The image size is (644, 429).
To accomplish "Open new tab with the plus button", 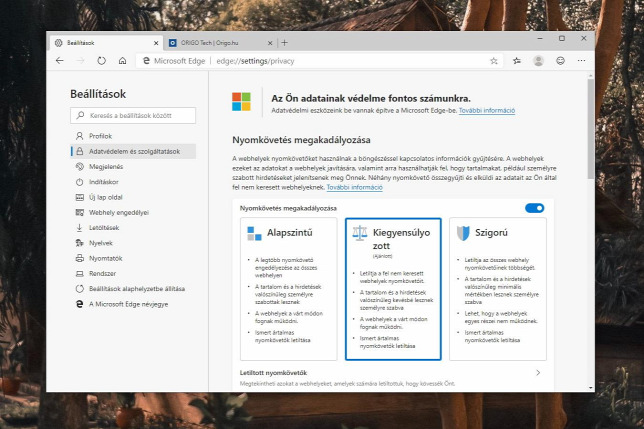I will pos(285,43).
